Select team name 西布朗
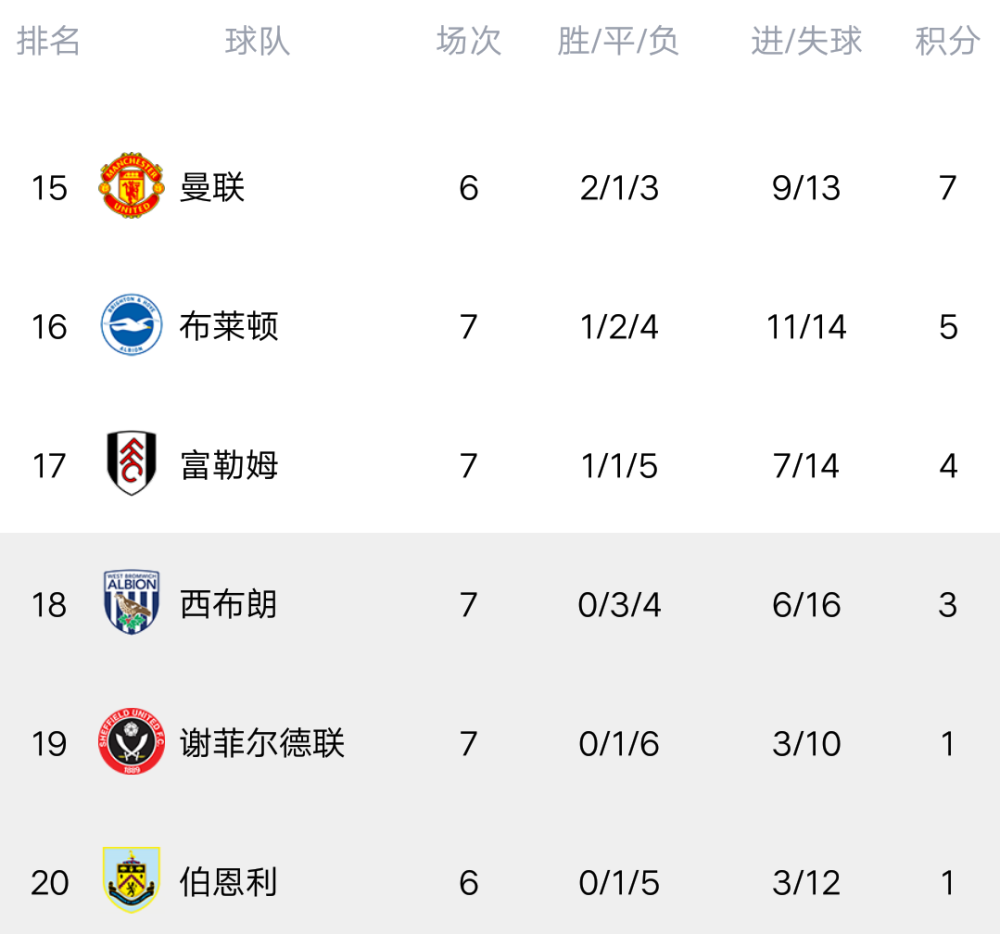 229,604
